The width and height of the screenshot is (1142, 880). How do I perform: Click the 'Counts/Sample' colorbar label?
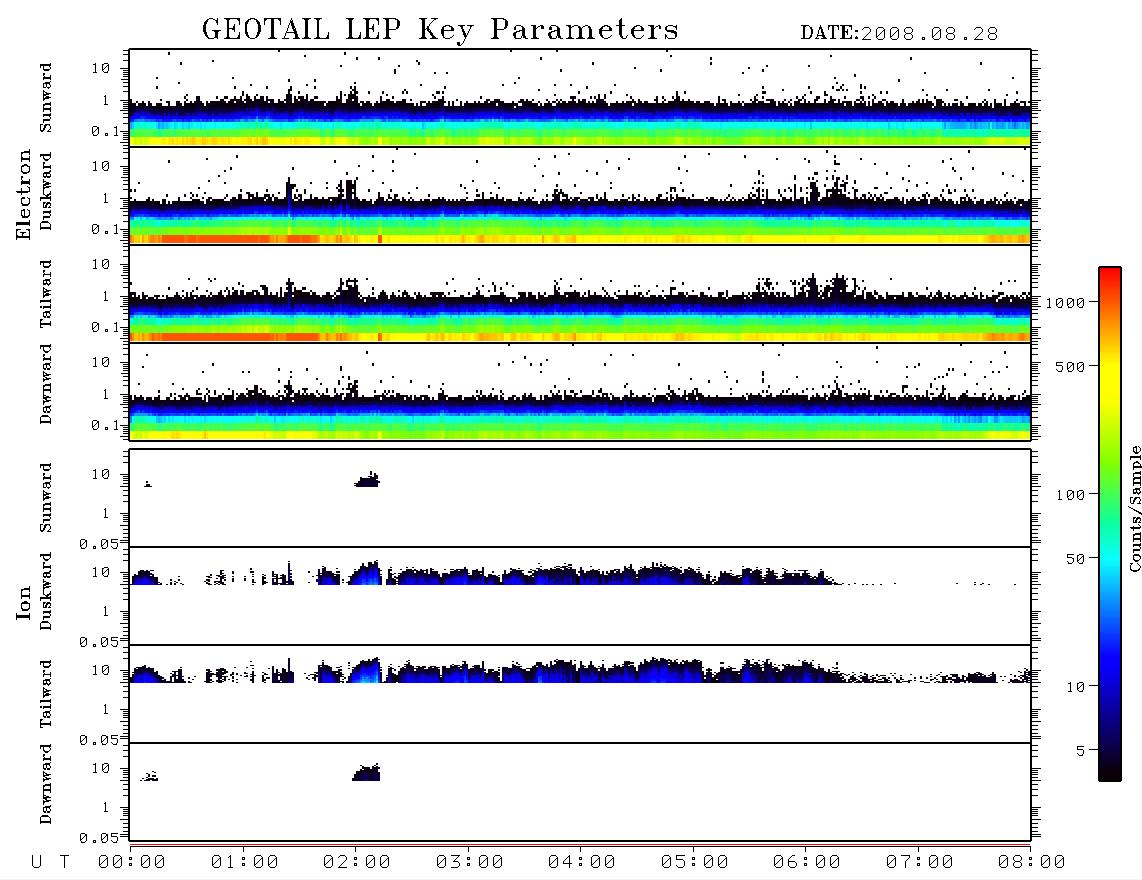pyautogui.click(x=1134, y=508)
